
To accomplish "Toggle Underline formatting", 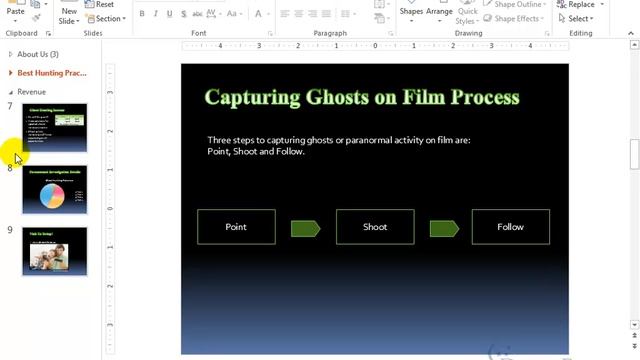I will click(169, 13).
